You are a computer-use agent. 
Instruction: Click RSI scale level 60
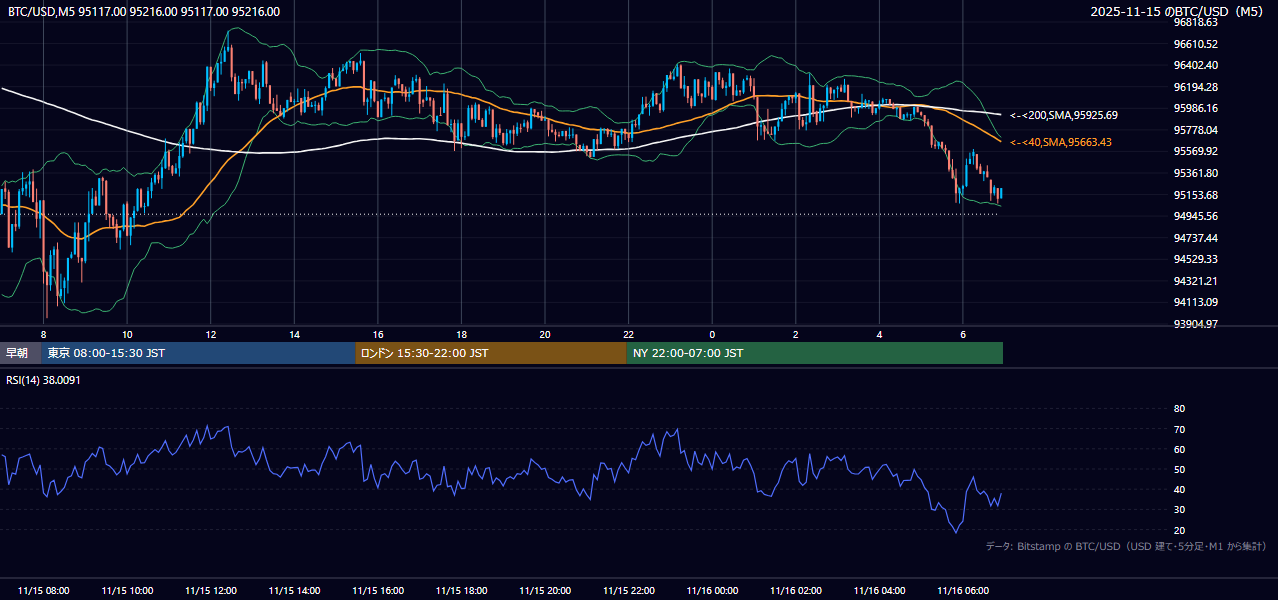pyautogui.click(x=1179, y=449)
